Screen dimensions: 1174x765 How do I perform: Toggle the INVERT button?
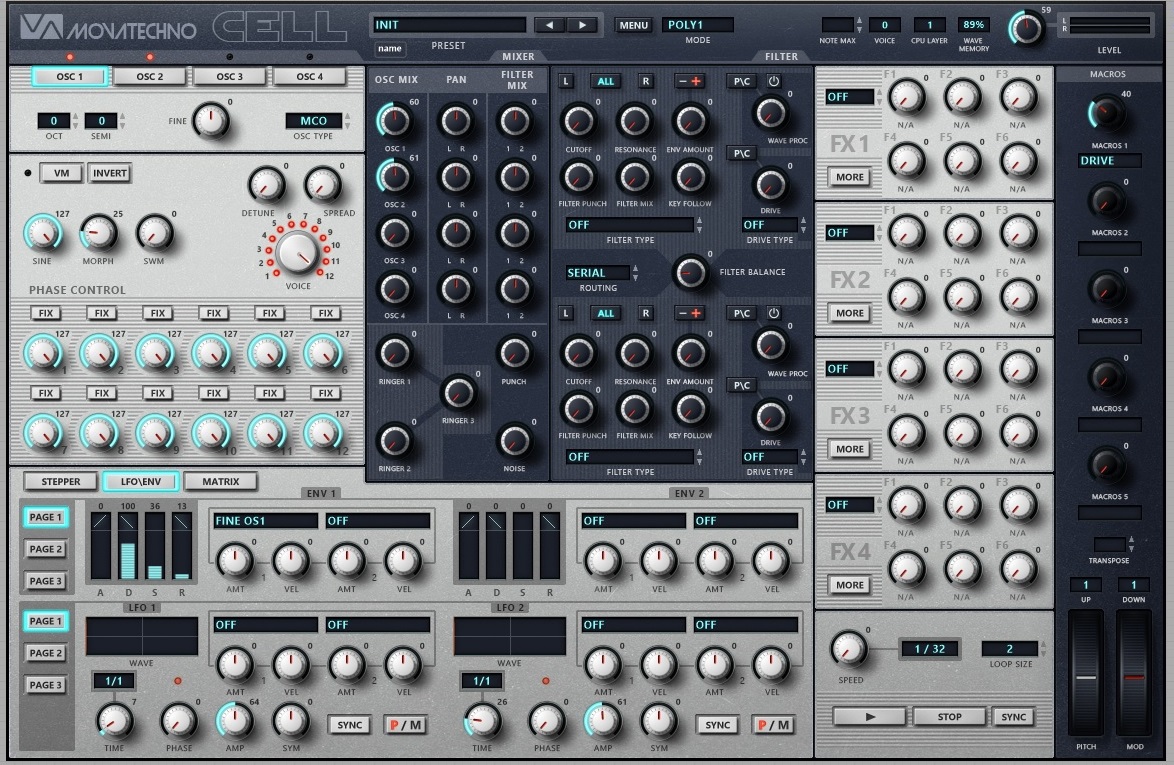(109, 173)
